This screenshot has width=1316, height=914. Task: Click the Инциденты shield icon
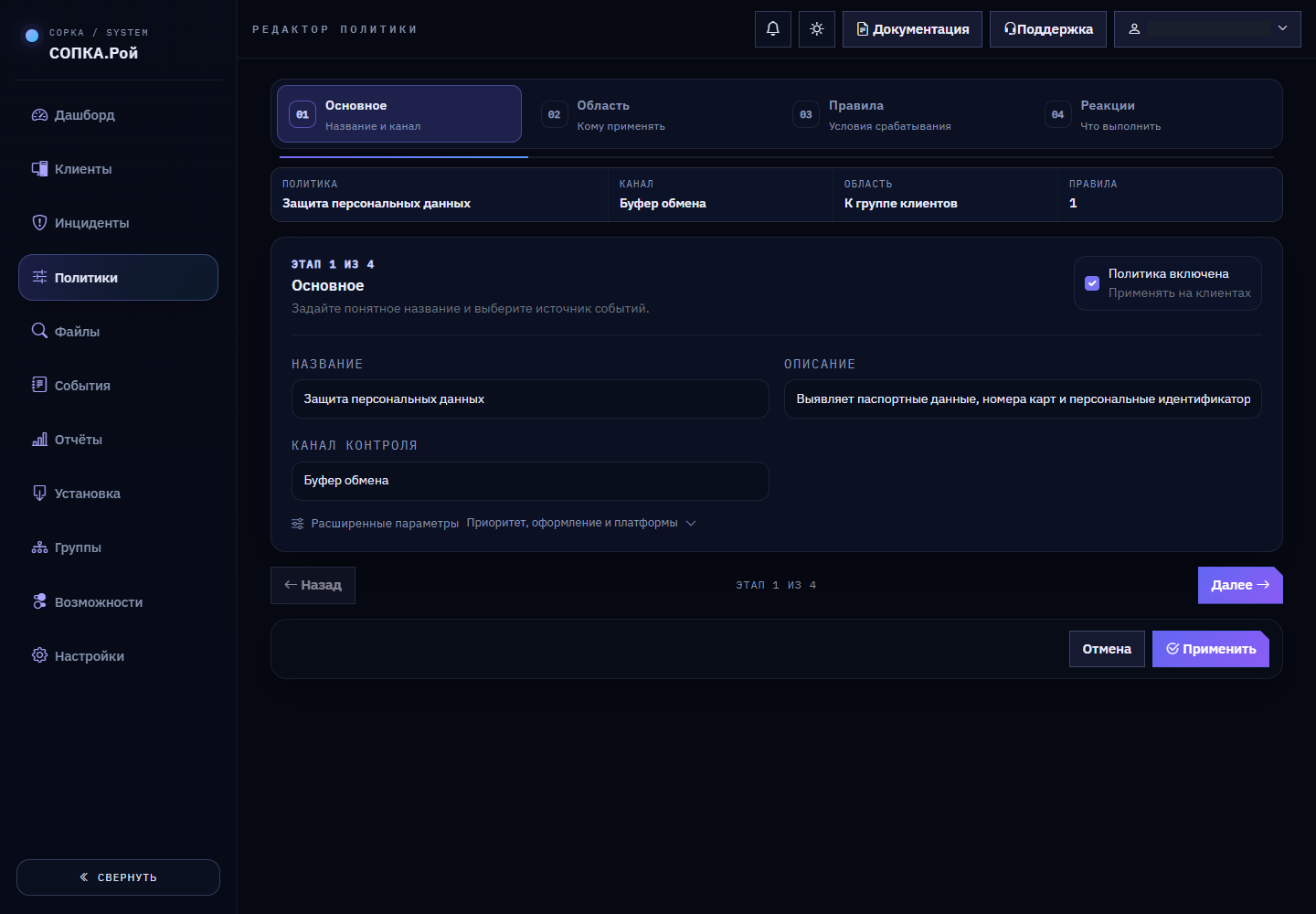point(39,223)
